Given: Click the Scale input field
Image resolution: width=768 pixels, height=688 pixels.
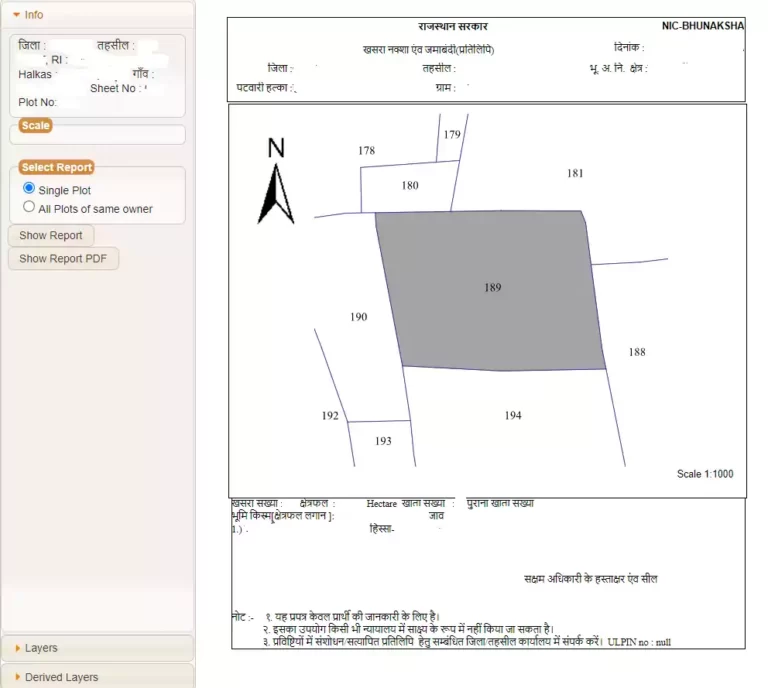Looking at the screenshot, I should click(97, 136).
